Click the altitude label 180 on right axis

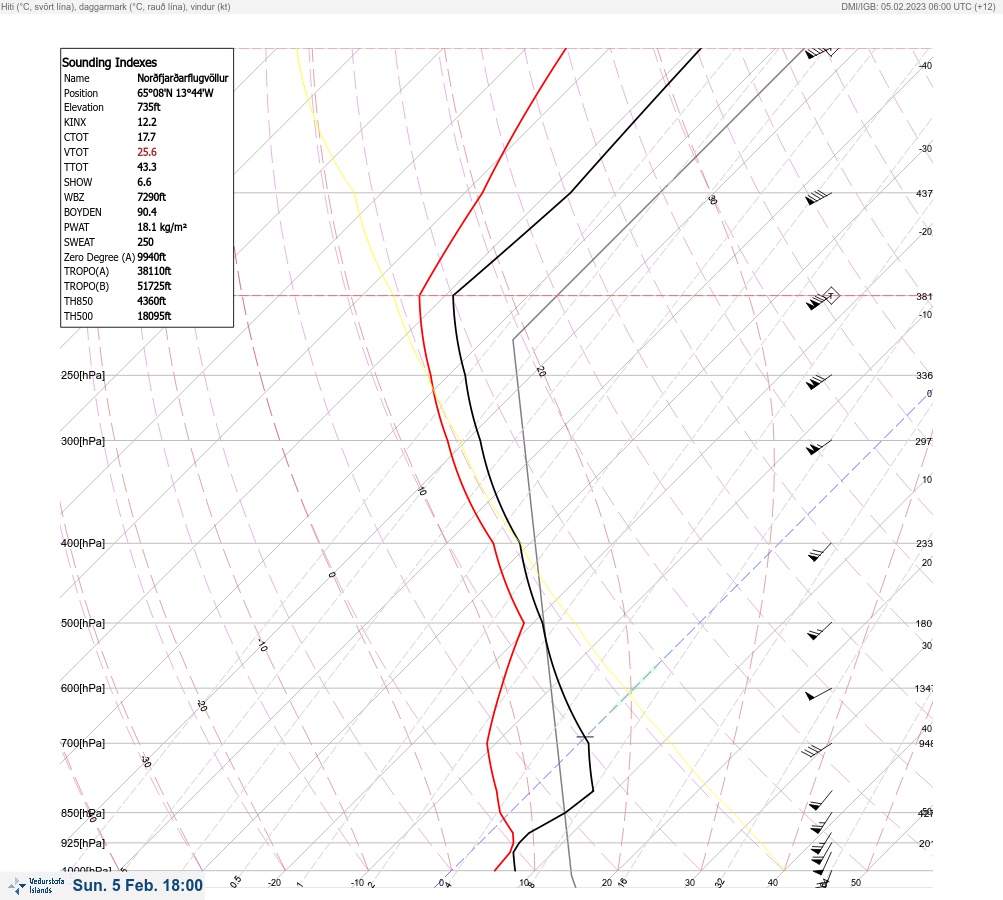[x=924, y=624]
